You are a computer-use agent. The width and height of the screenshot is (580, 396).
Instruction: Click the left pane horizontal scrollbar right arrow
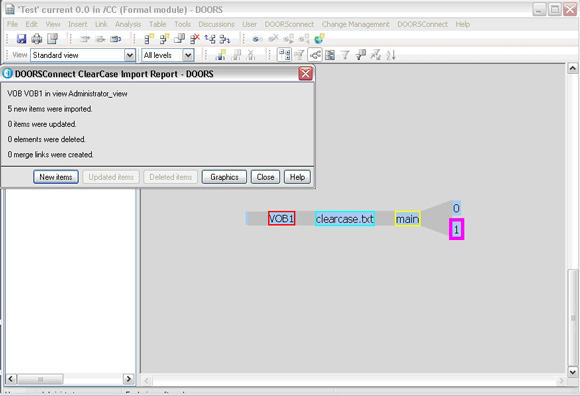(128, 379)
